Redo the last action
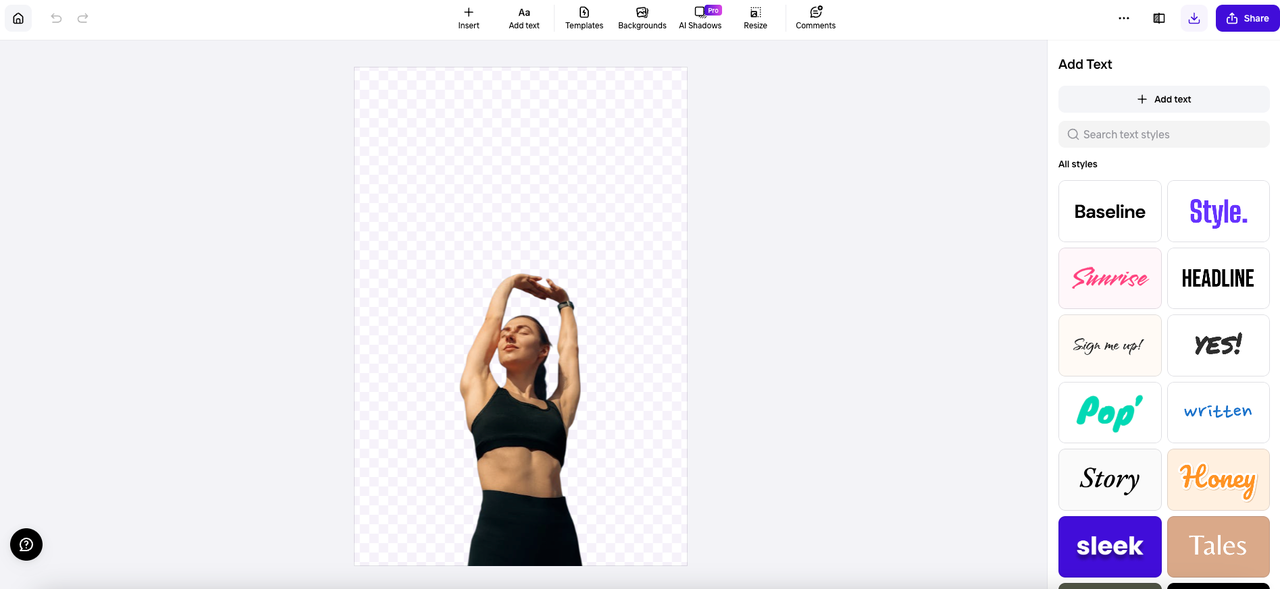This screenshot has height=589, width=1280. pos(83,18)
